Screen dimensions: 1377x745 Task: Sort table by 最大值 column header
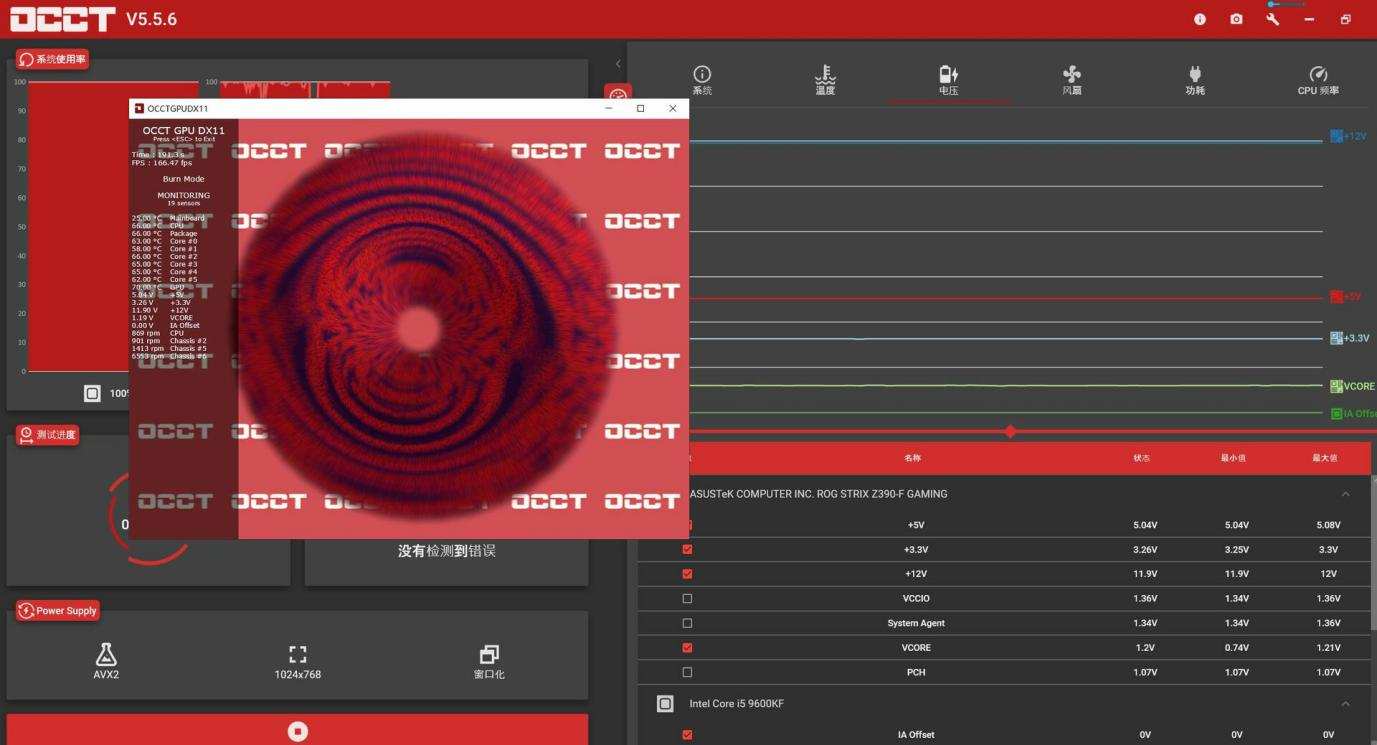[x=1325, y=458]
